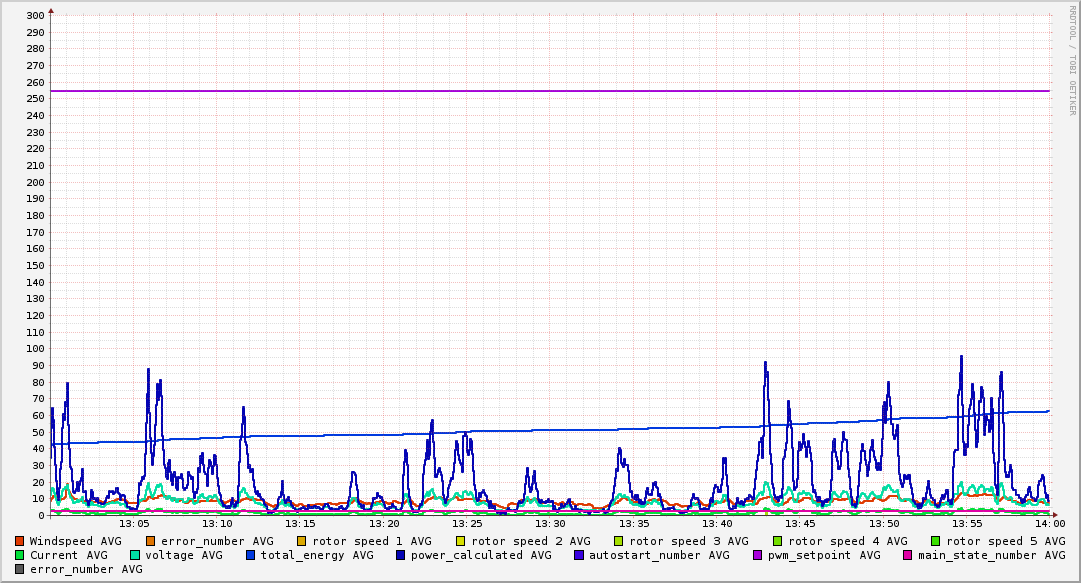1081x583 pixels.
Task: Click the purple pwm_setpoint AVG swatch
Action: tap(757, 555)
